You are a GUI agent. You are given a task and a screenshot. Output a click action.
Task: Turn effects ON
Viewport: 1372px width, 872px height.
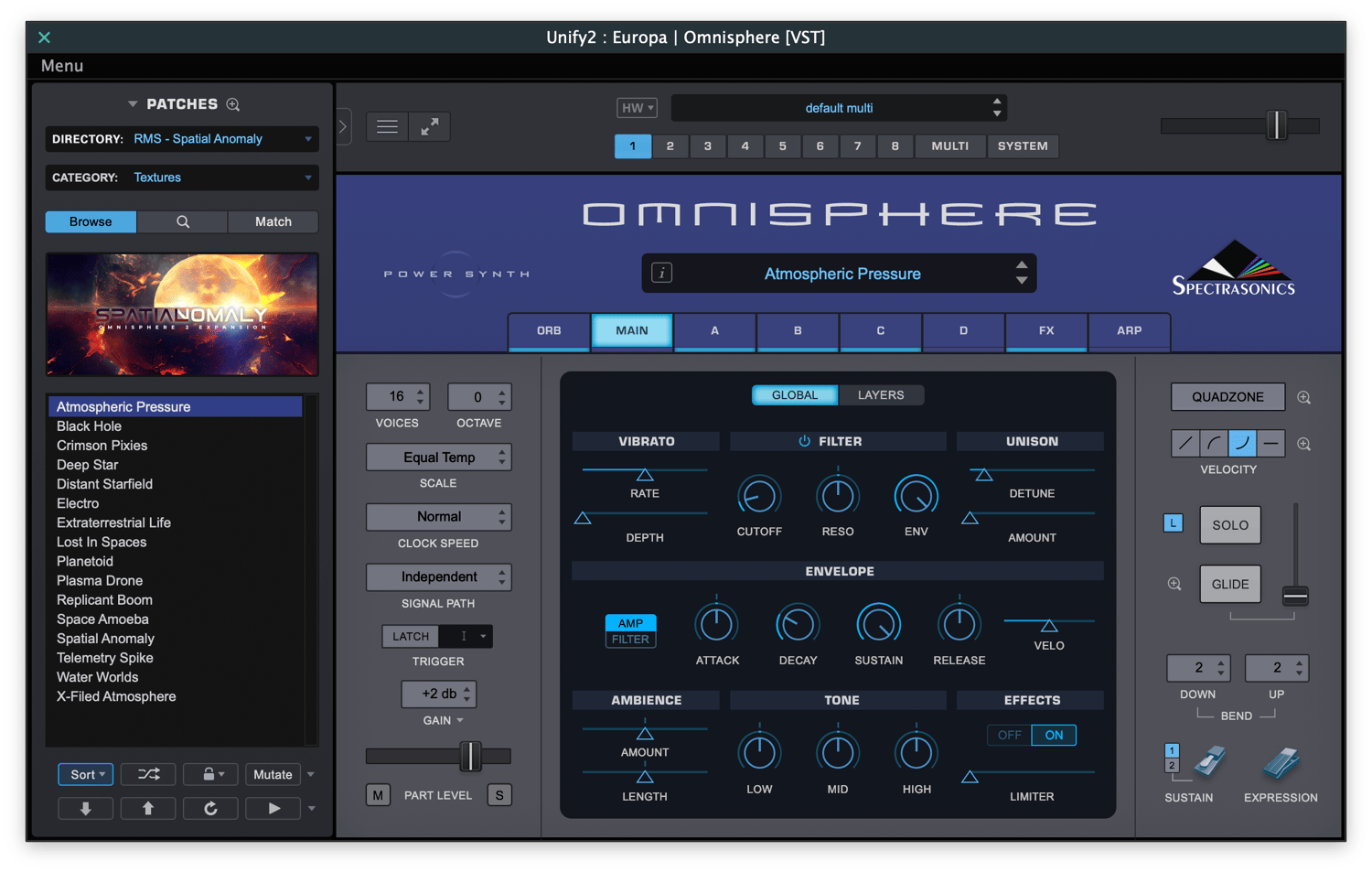point(1054,735)
